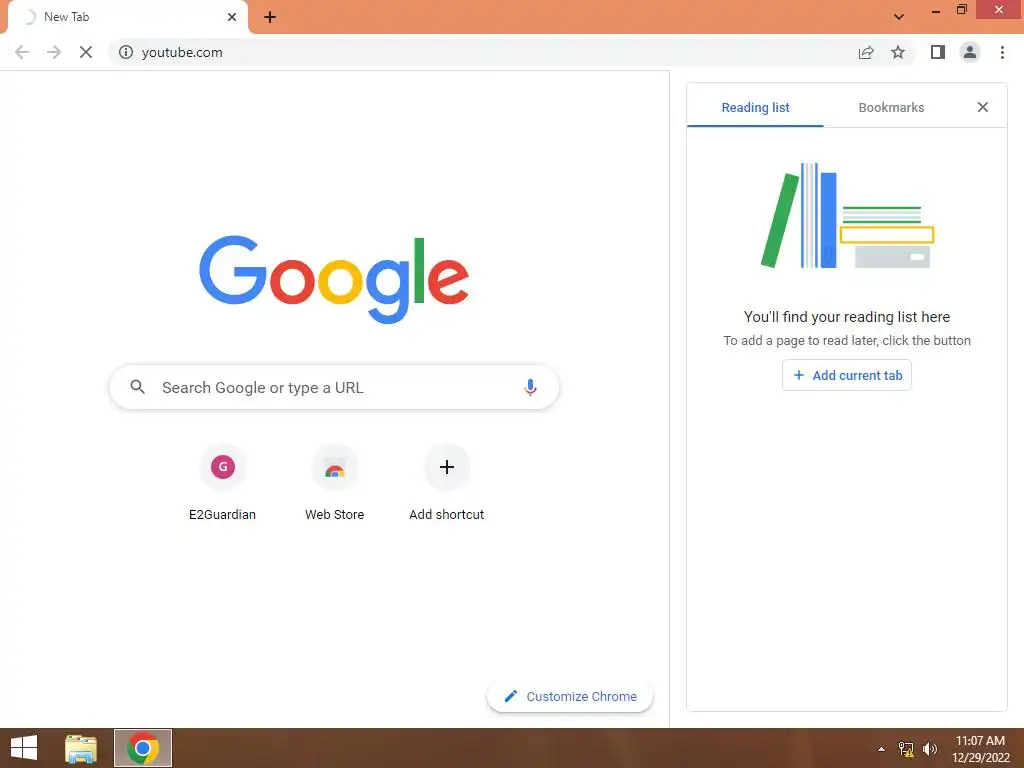Image resolution: width=1024 pixels, height=768 pixels.
Task: Stop loading the page
Action: [86, 52]
